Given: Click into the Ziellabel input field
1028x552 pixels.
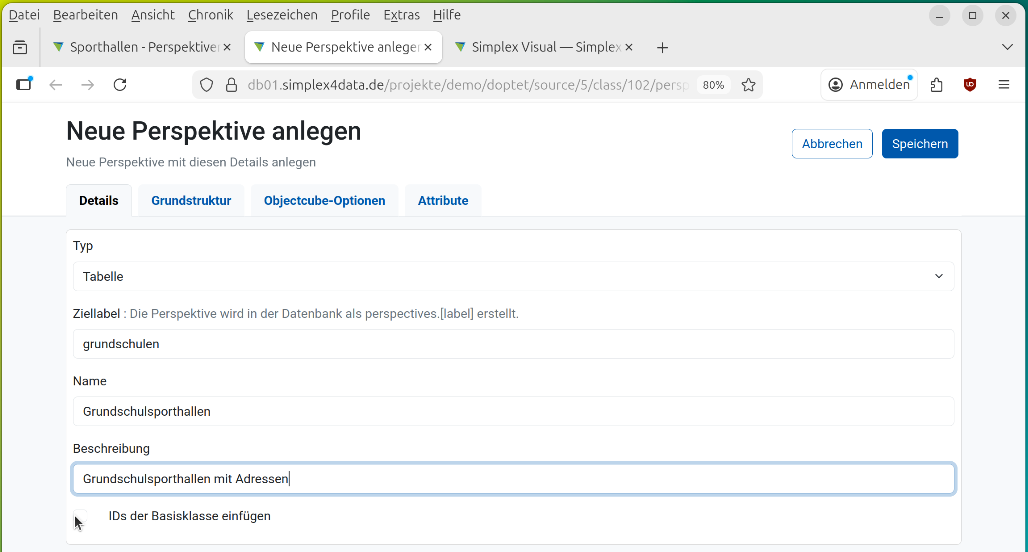Looking at the screenshot, I should [x=513, y=344].
